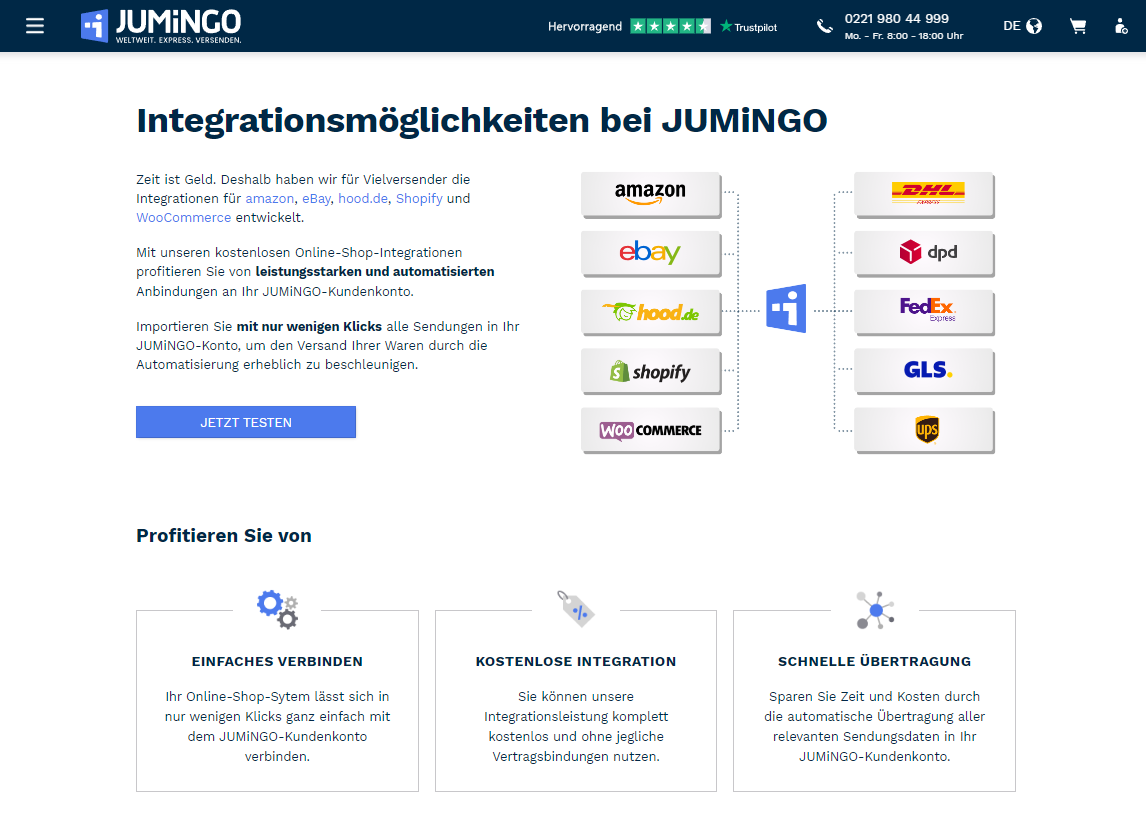Click the globe language icon
Screen dimensions: 1146x829
coord(1034,26)
